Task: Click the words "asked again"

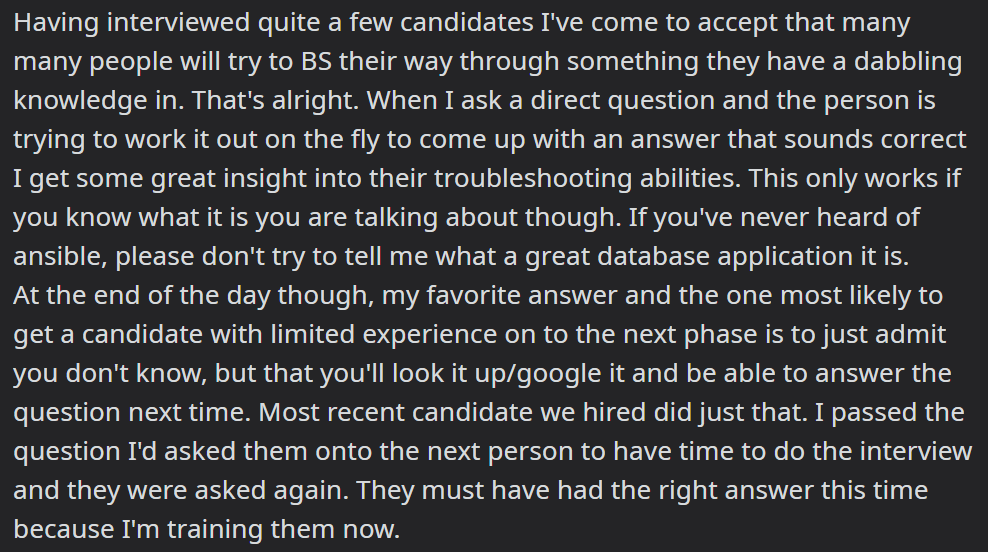Action: (x=272, y=491)
